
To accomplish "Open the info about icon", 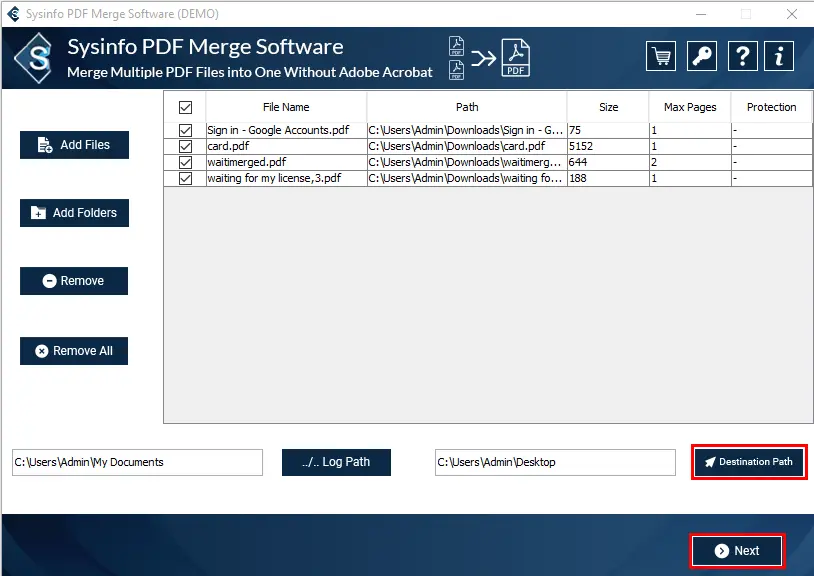I will pyautogui.click(x=779, y=57).
